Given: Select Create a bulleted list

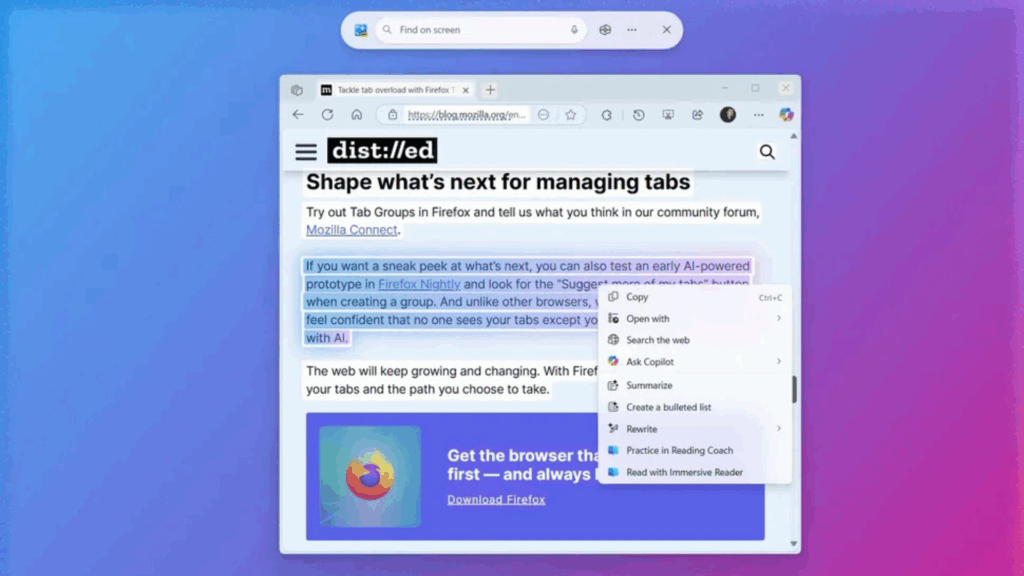Looking at the screenshot, I should tap(695, 407).
